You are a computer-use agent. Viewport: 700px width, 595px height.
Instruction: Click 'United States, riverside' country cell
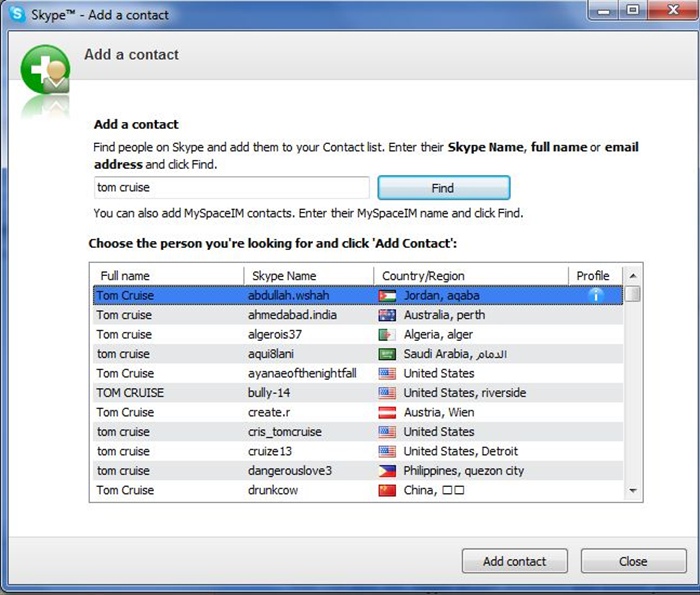click(x=465, y=393)
